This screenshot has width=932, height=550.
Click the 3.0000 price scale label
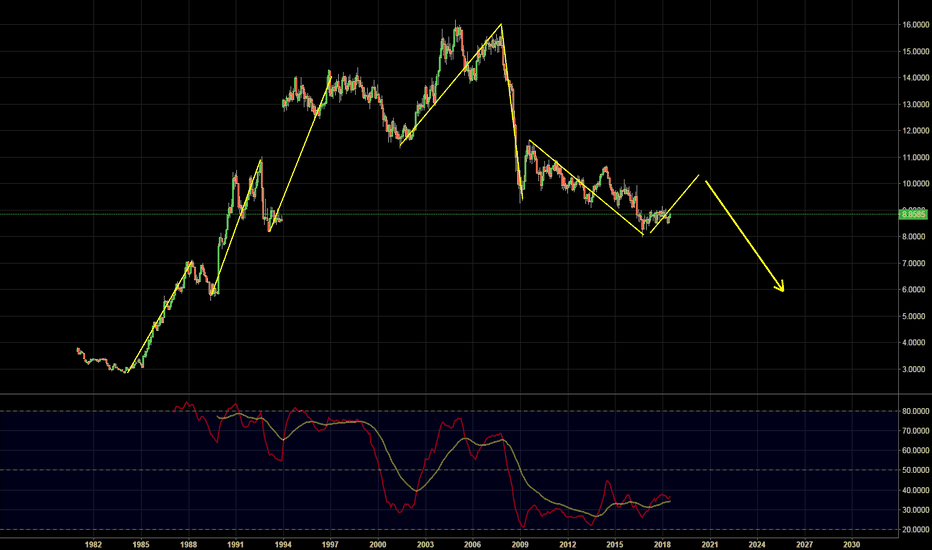(x=915, y=369)
